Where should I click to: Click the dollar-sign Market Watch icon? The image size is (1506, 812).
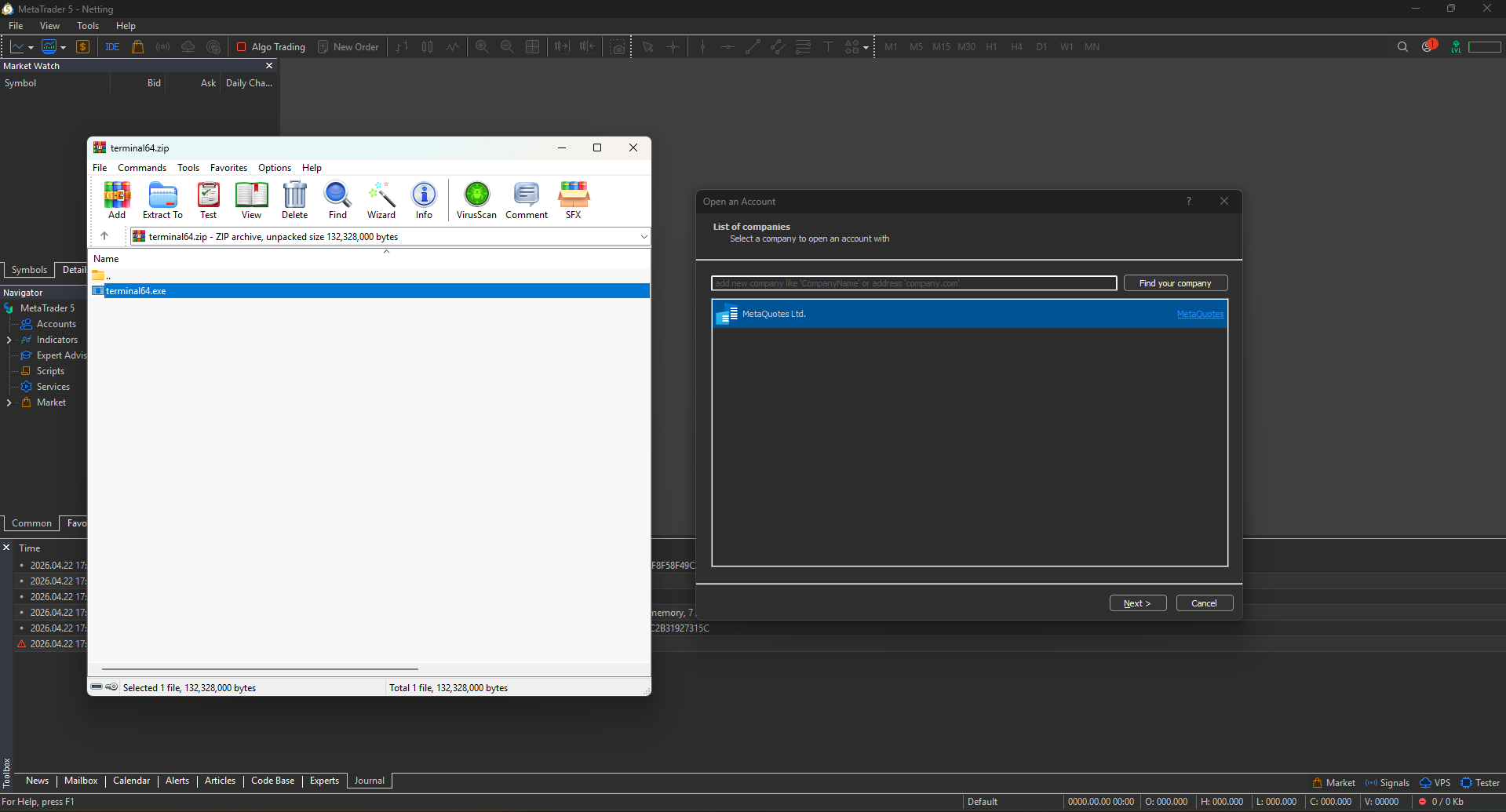[x=82, y=47]
